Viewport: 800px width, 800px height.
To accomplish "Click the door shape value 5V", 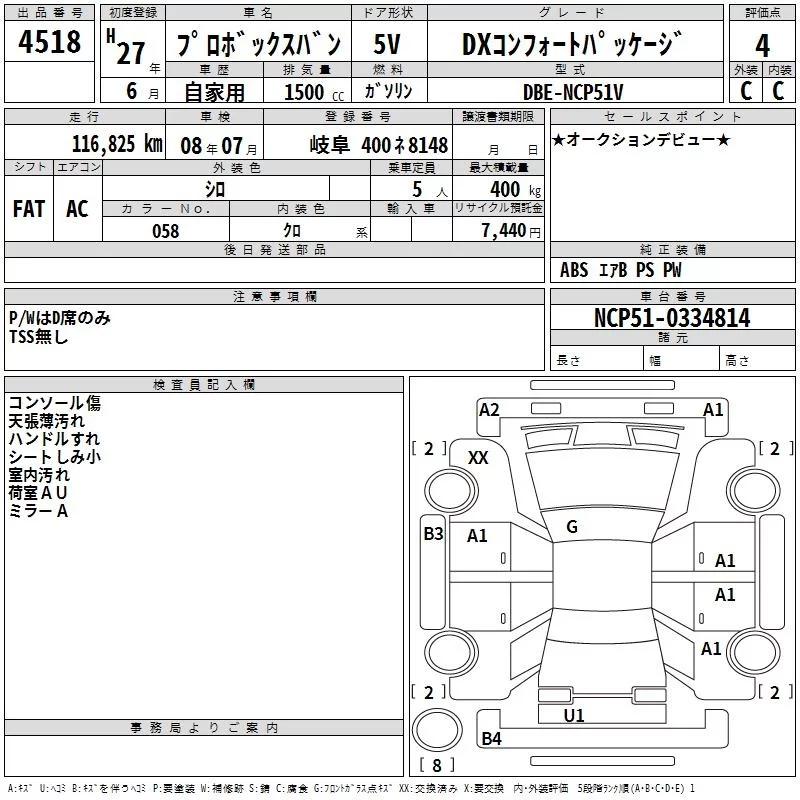I will 387,44.
